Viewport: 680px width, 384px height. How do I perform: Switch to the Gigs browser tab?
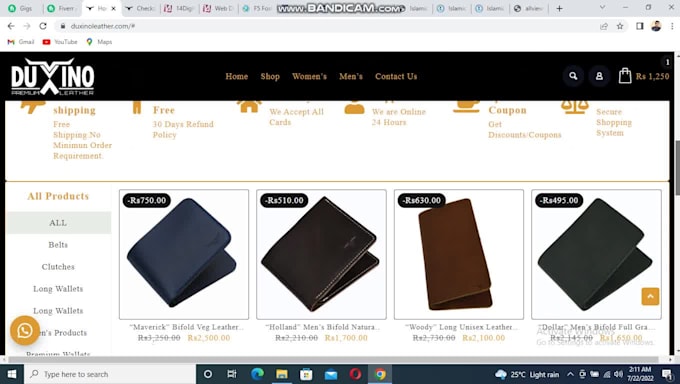click(x=21, y=8)
